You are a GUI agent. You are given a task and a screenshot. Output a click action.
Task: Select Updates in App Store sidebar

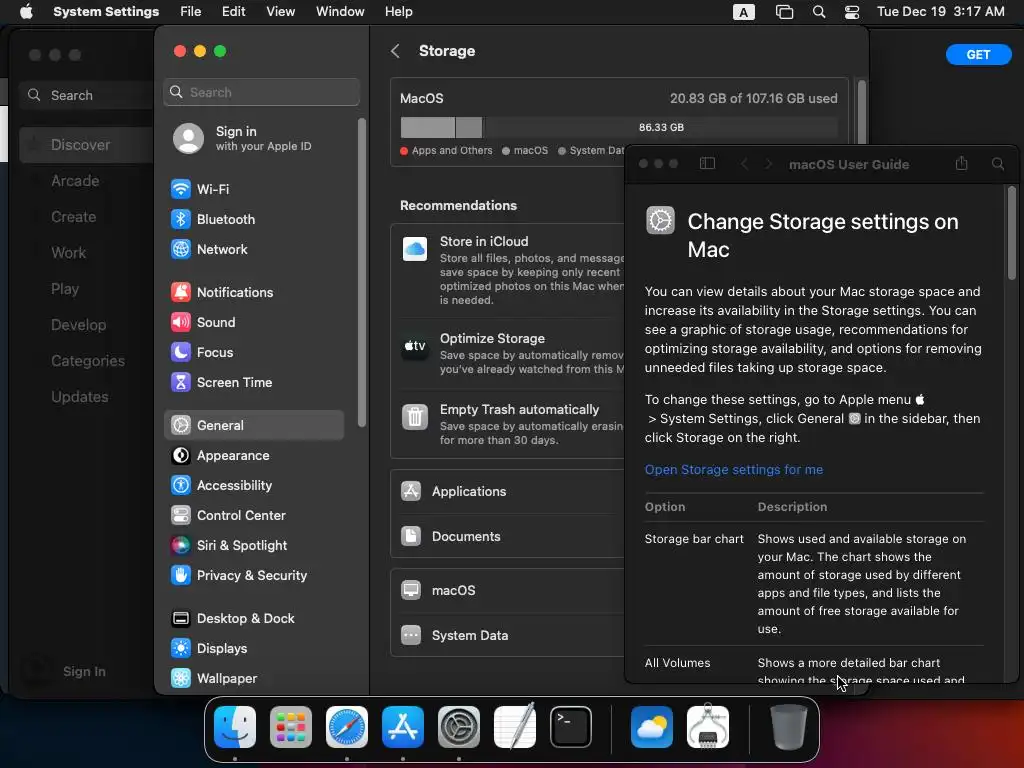pyautogui.click(x=80, y=396)
